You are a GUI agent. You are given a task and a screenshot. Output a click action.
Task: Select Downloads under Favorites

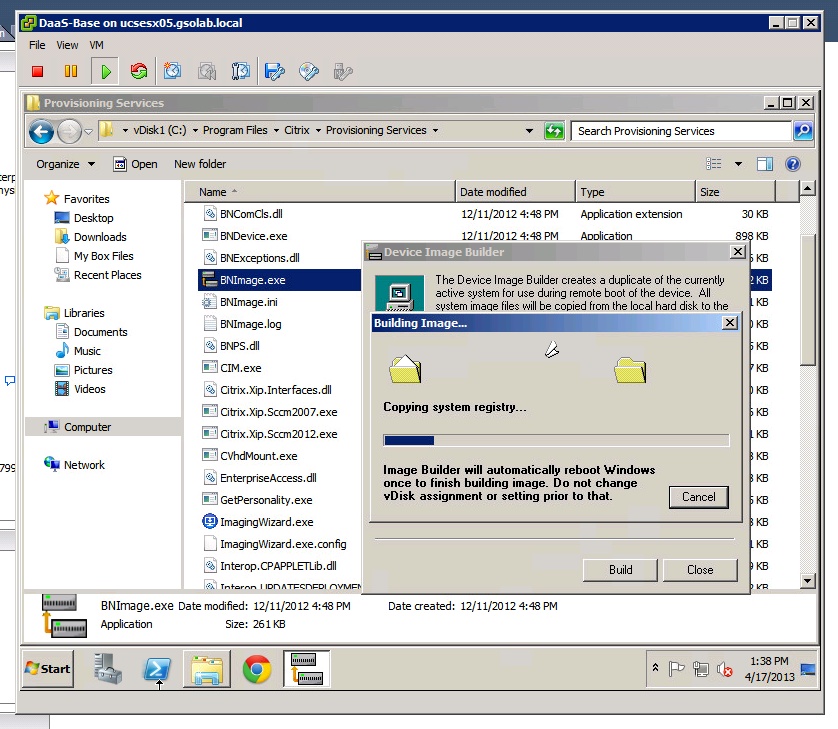pos(100,237)
